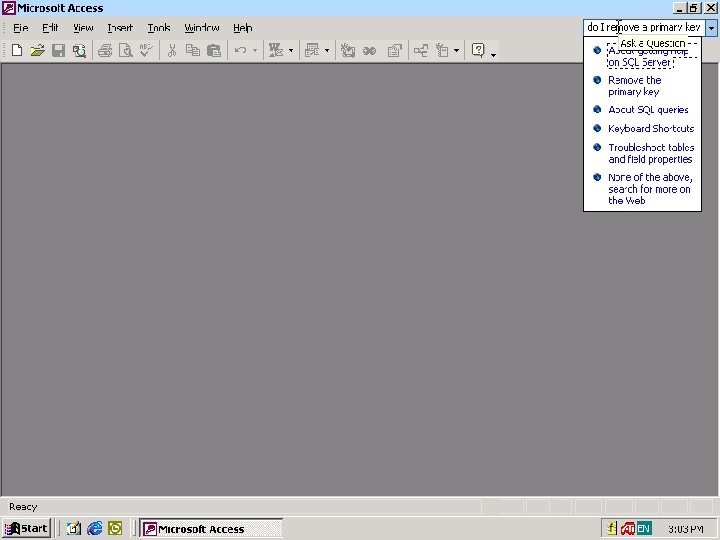Image resolution: width=720 pixels, height=540 pixels.
Task: Expand the Analyze dropdown arrow
Action: (x=327, y=51)
